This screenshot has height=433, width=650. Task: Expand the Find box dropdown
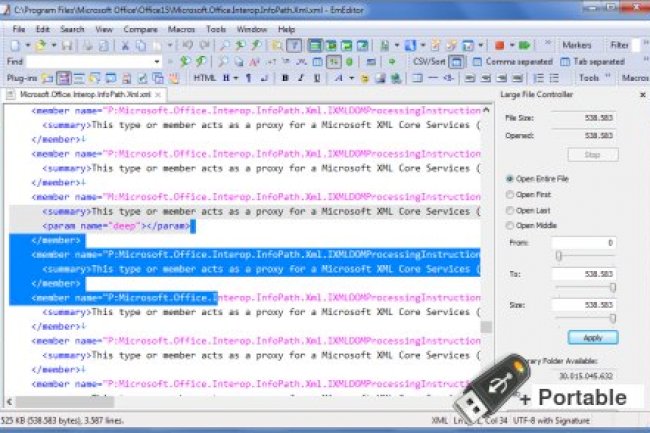158,62
